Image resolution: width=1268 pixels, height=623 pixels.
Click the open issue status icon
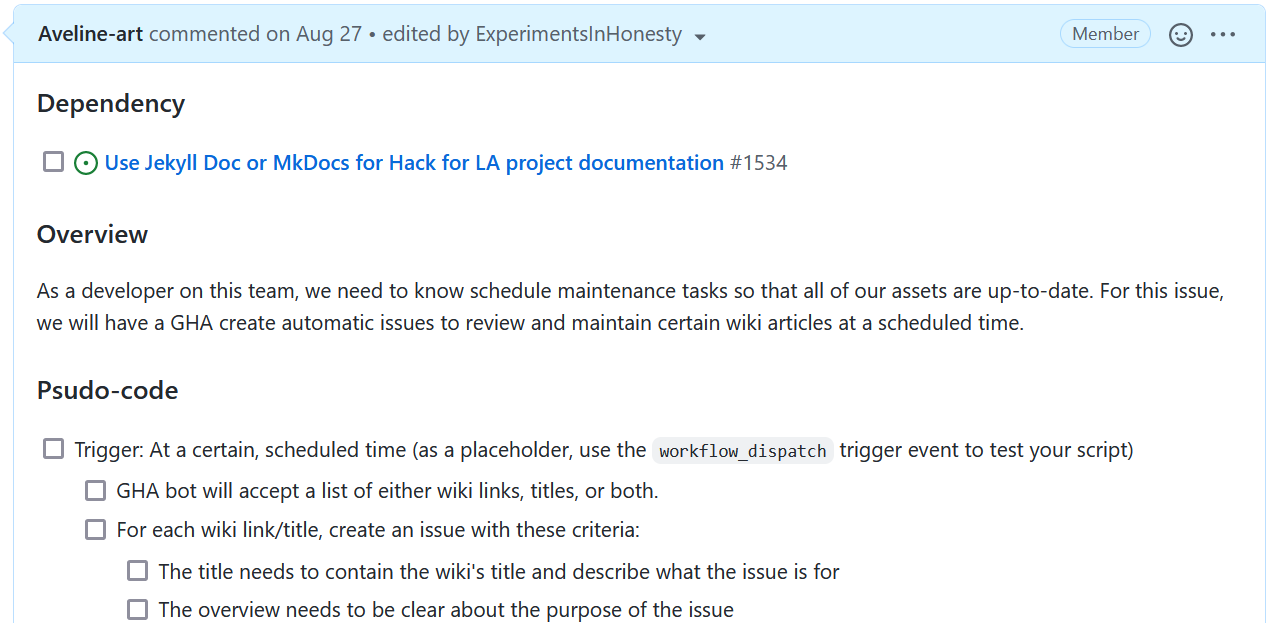pyautogui.click(x=86, y=163)
